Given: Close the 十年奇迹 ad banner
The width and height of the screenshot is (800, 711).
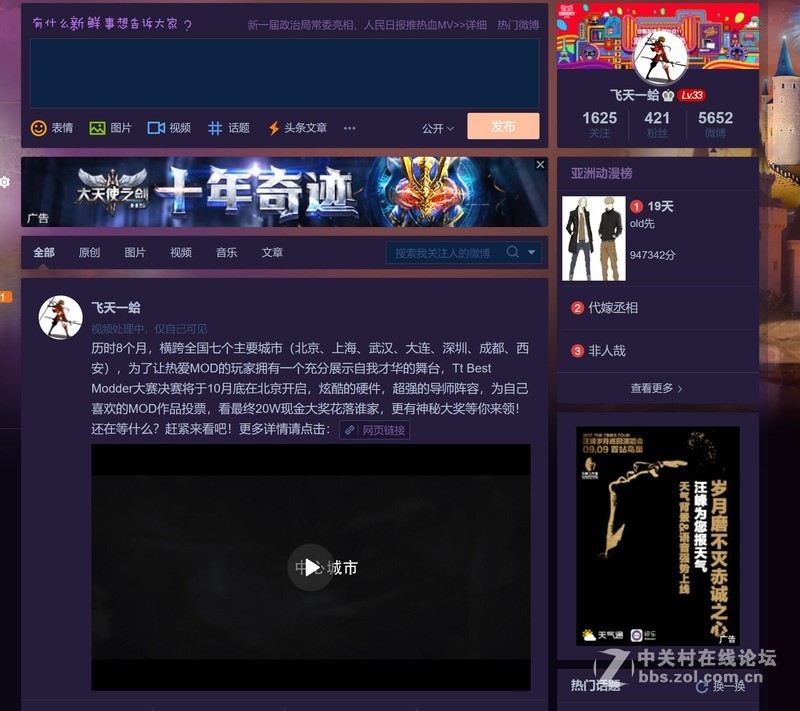Looking at the screenshot, I should click(x=540, y=164).
